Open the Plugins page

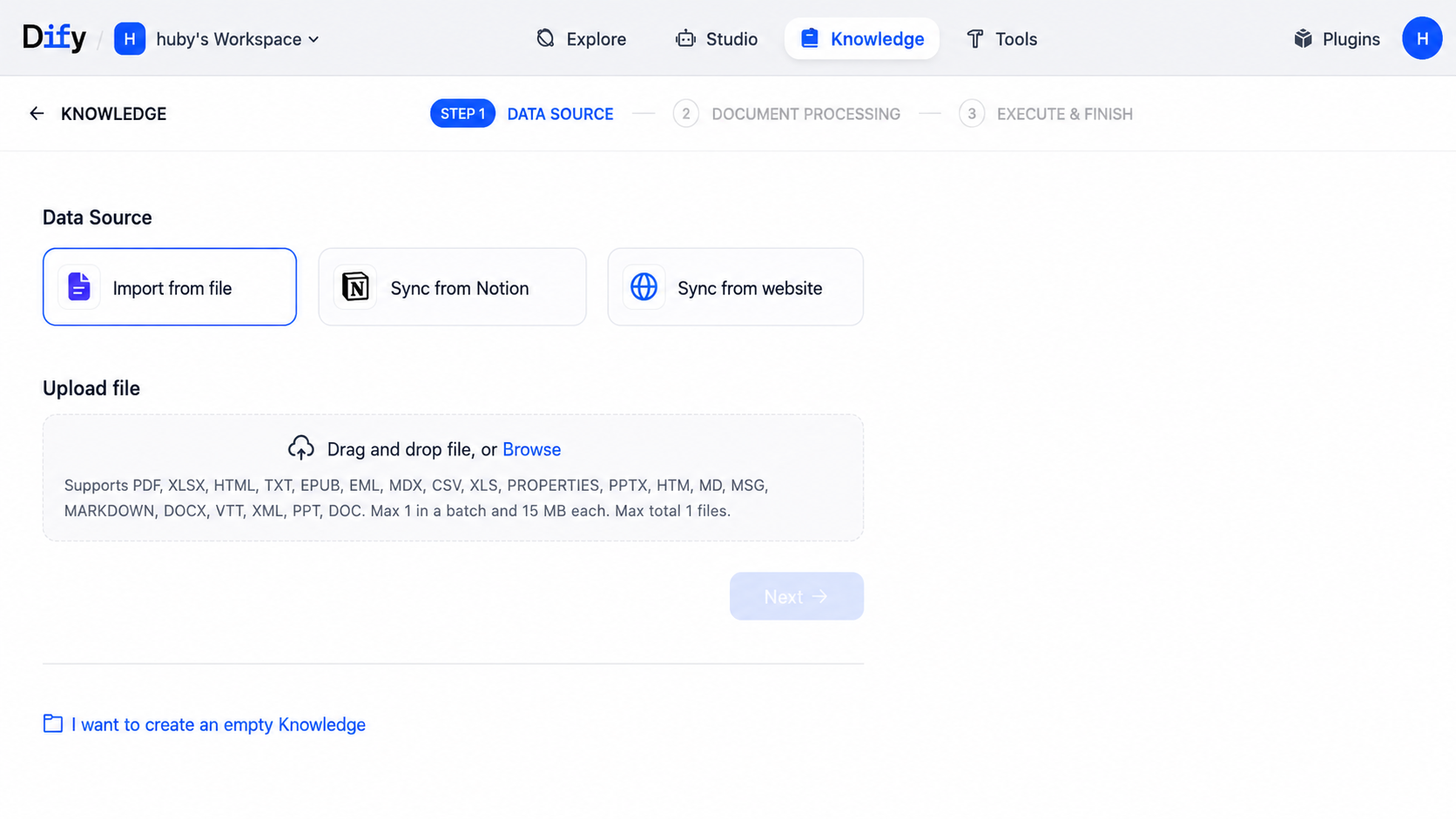pos(1337,38)
